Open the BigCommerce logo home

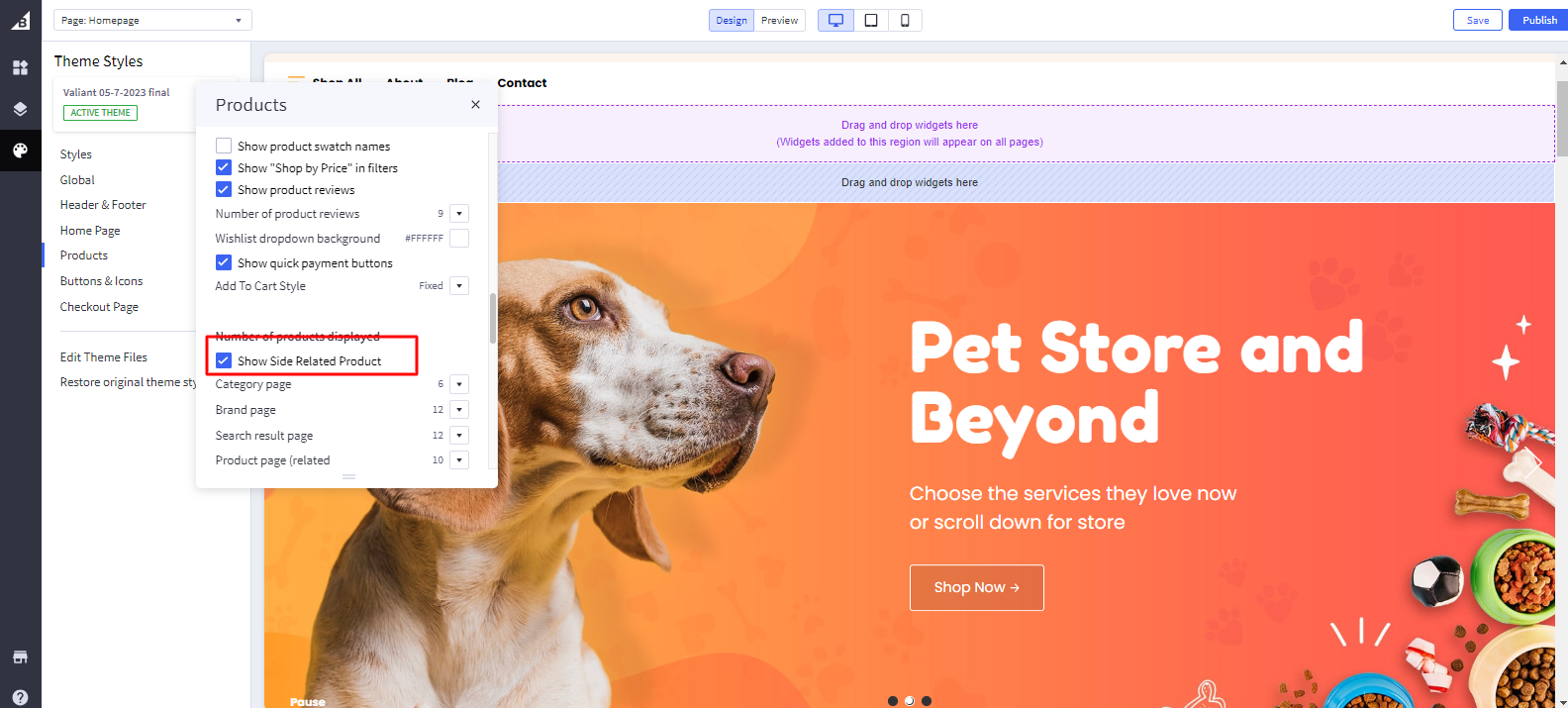coord(20,20)
